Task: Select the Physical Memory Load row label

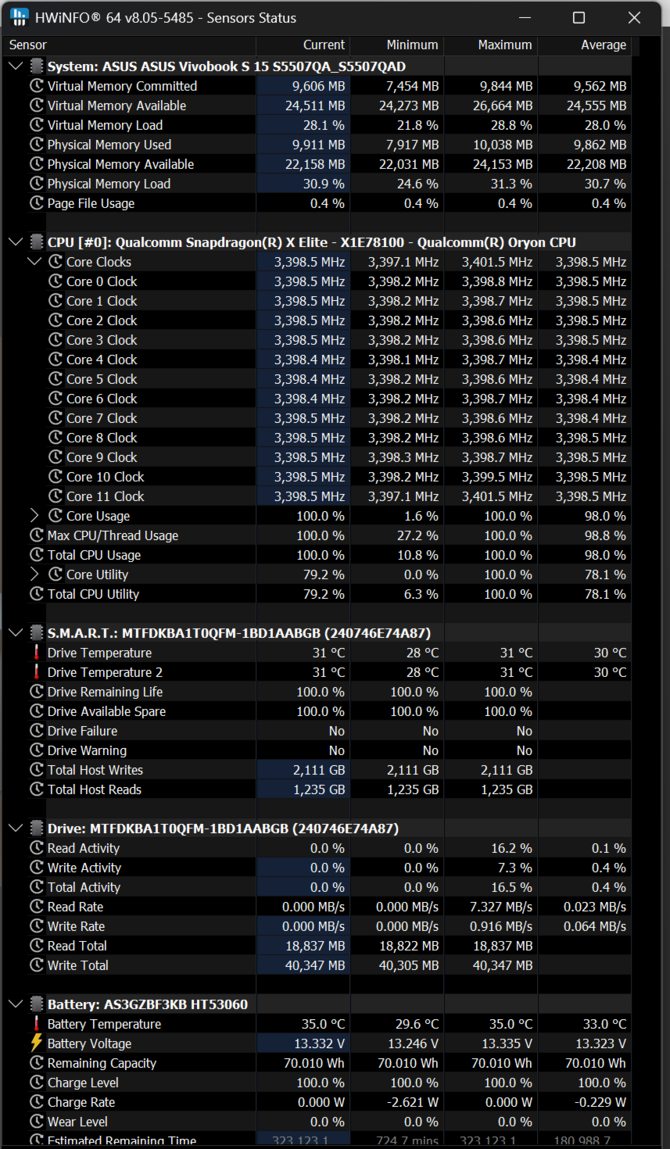Action: pyautogui.click(x=108, y=184)
